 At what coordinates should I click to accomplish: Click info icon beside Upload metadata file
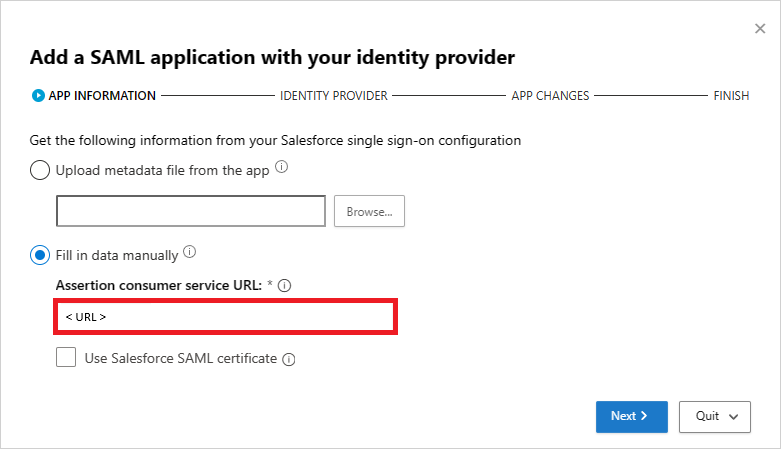point(281,168)
